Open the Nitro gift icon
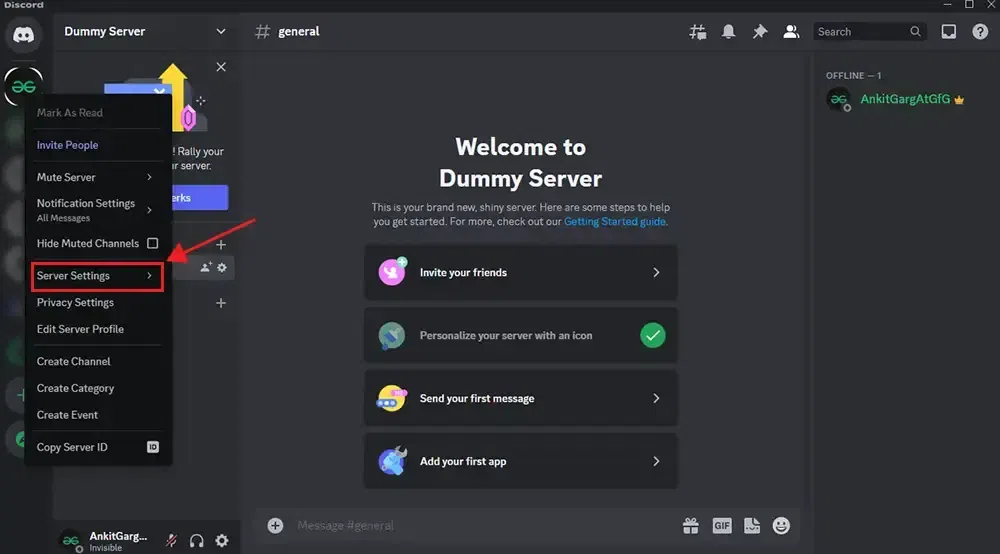Viewport: 1000px width, 554px height. 691,525
